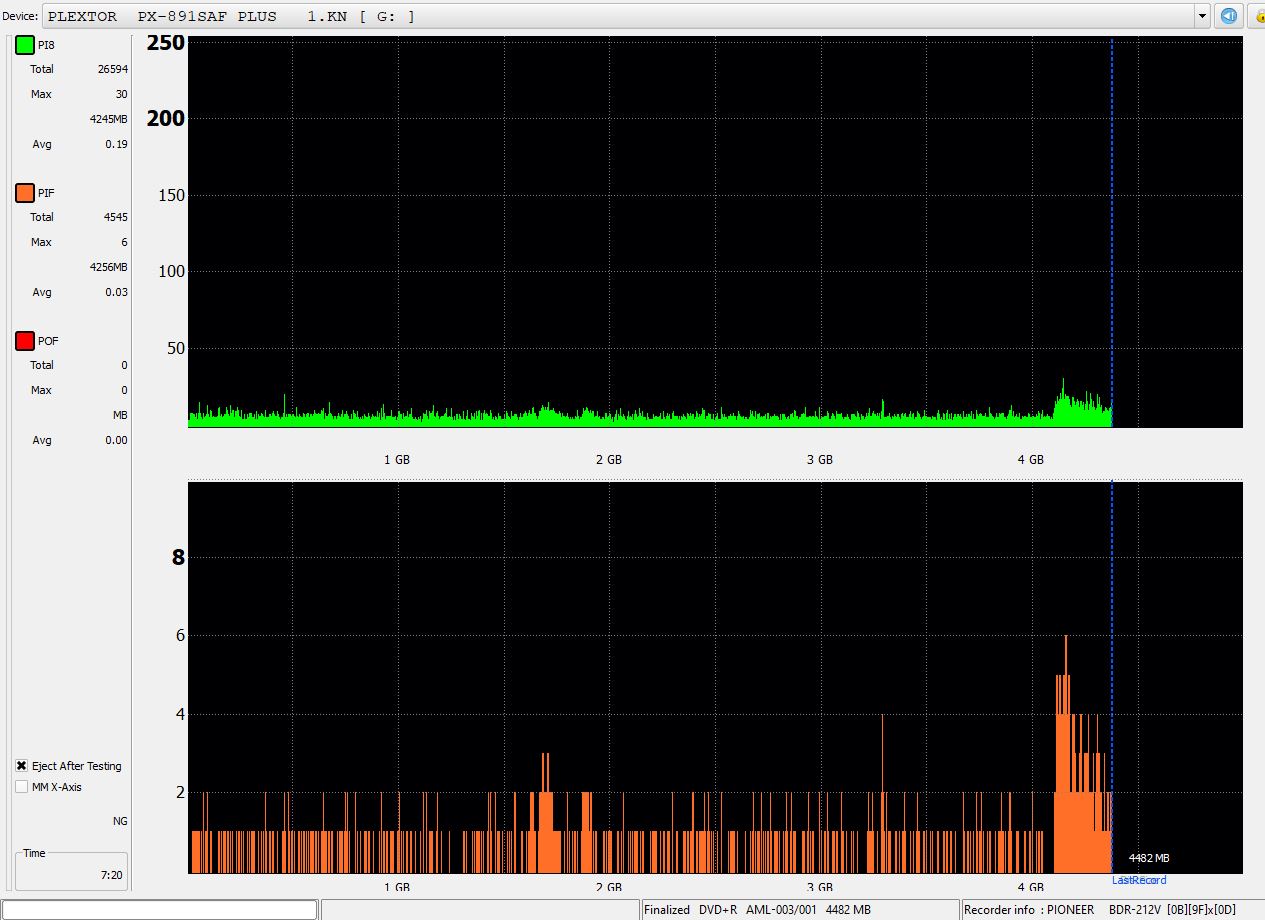Click the orange PIF color swatch
The image size is (1265, 920).
[25, 193]
